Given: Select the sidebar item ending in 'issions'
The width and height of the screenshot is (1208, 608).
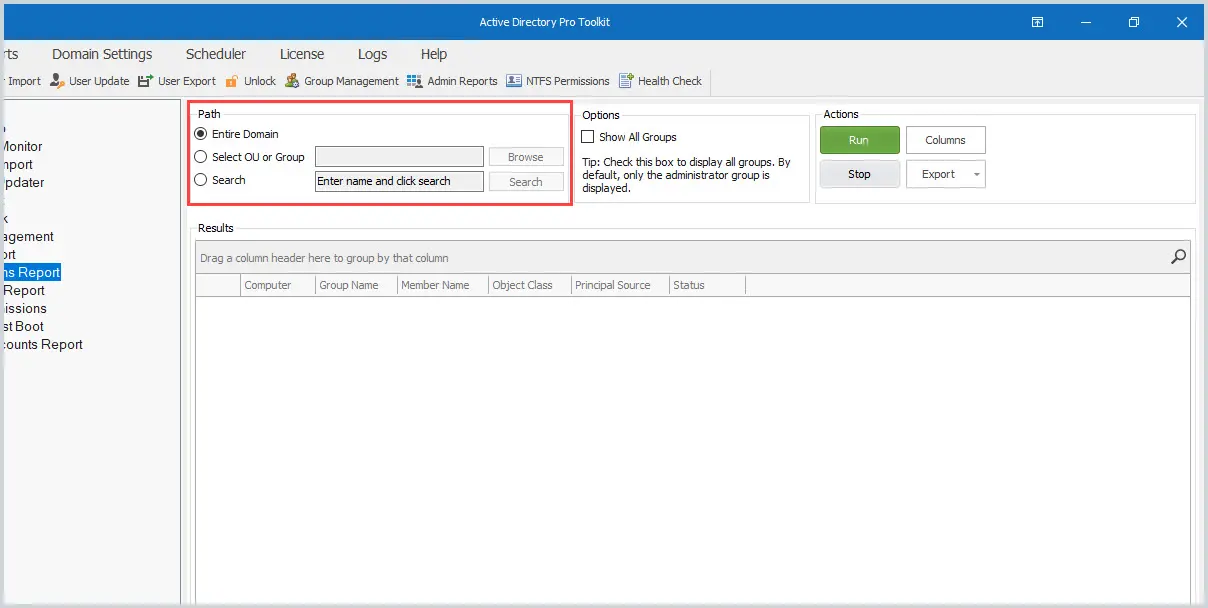Looking at the screenshot, I should (x=23, y=308).
